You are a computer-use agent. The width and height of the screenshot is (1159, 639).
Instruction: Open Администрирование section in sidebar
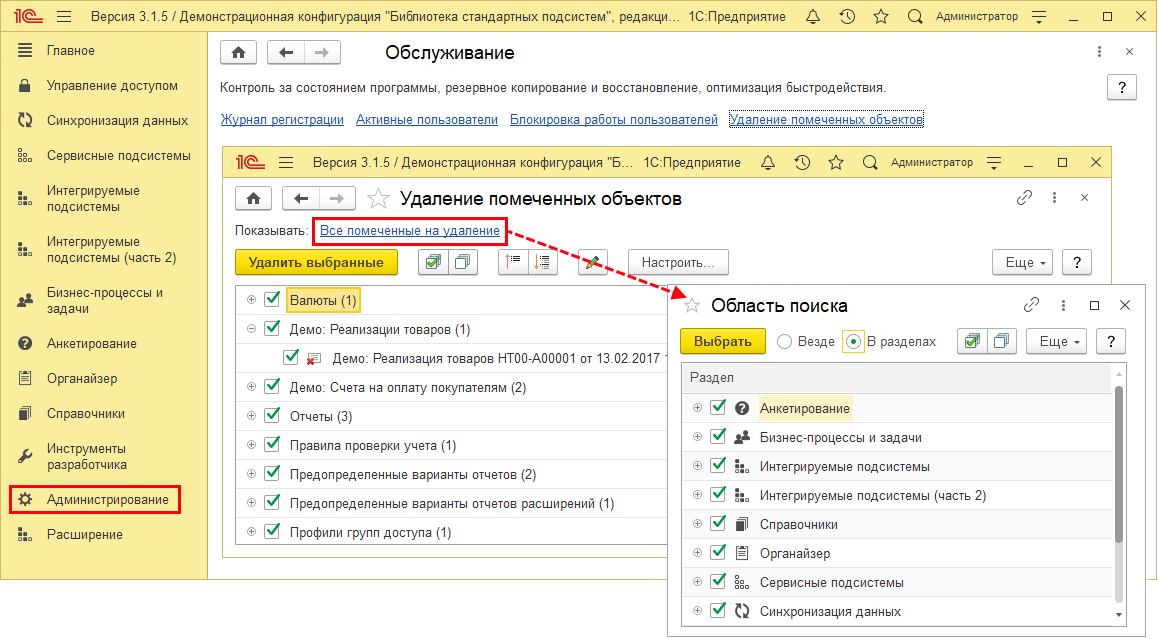(x=108, y=499)
